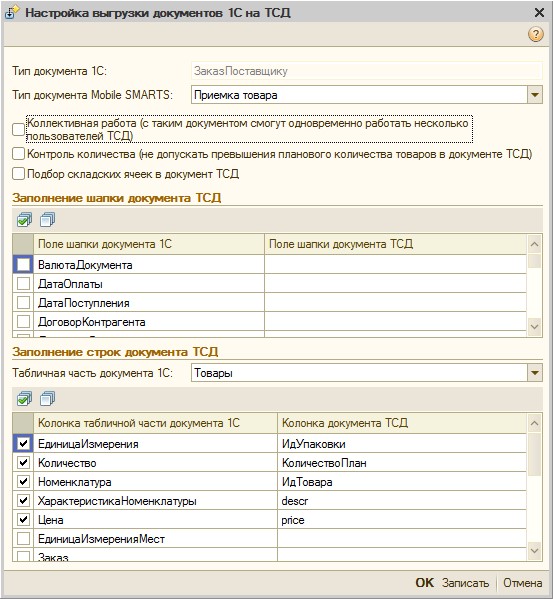Select the Цена cell

click(x=155, y=520)
